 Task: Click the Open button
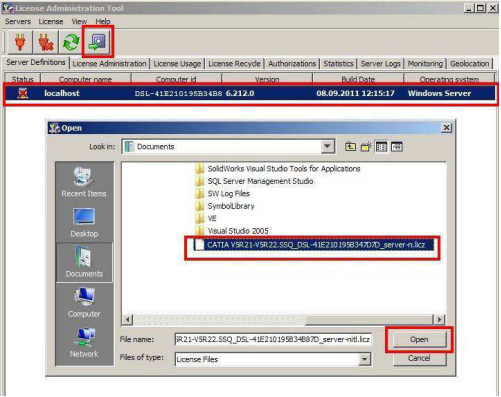(x=419, y=339)
